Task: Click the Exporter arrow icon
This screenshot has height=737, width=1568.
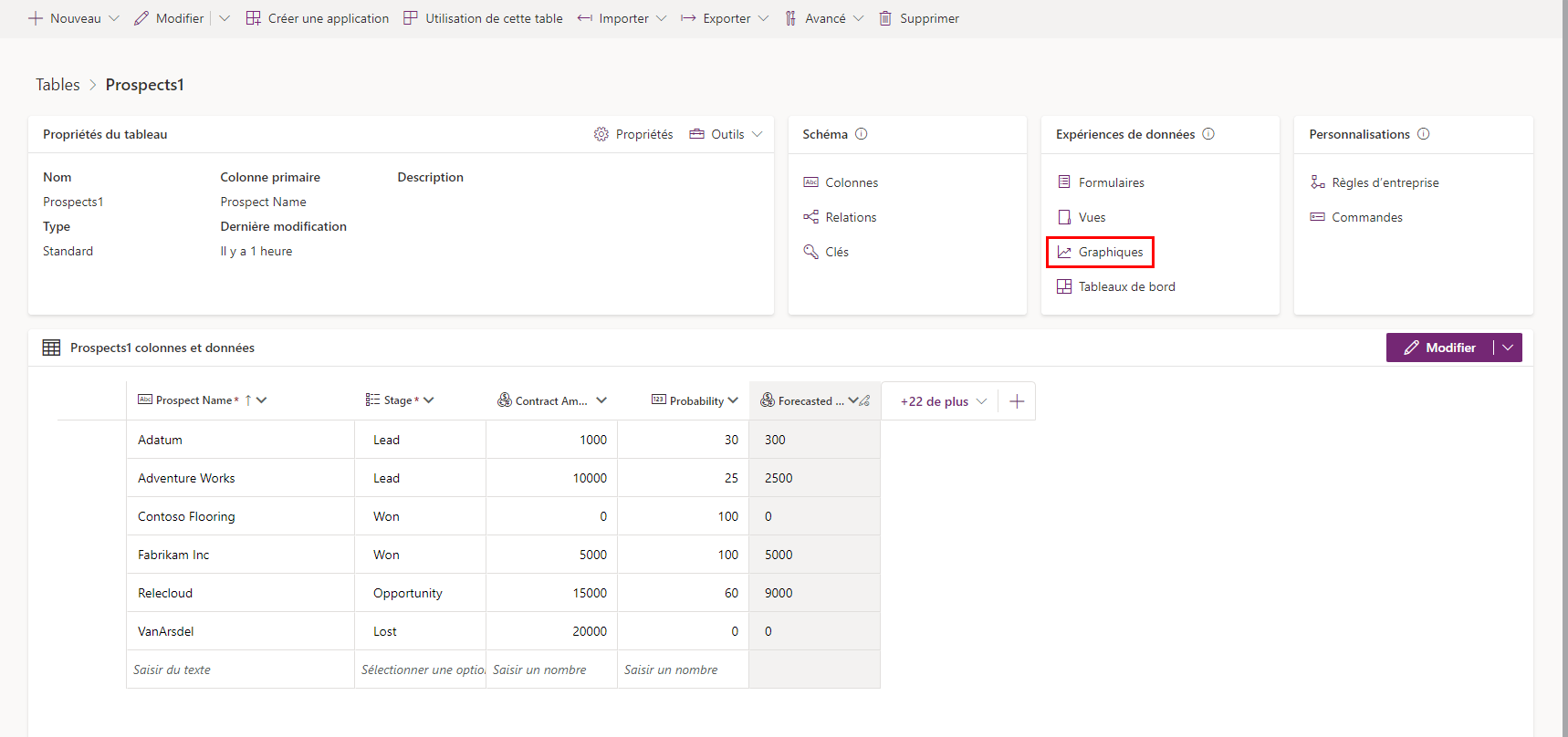Action: pos(689,18)
